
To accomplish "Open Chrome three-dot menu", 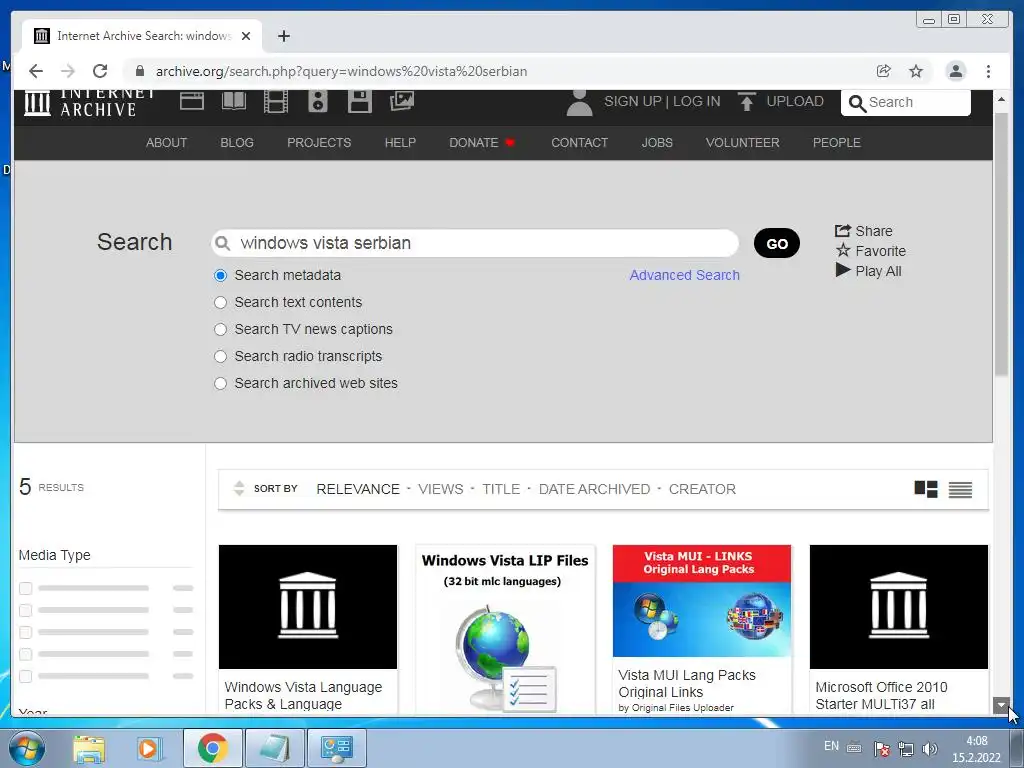I will (x=988, y=71).
